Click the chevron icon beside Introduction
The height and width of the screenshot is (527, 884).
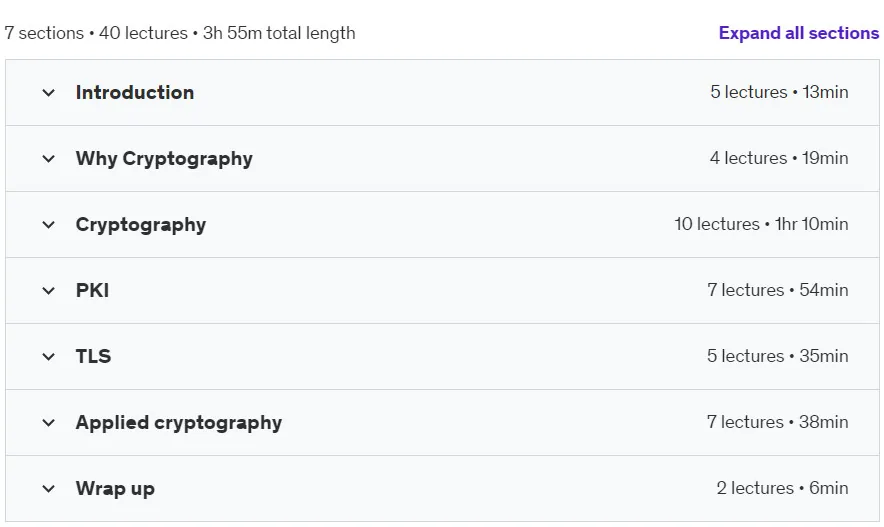coord(48,92)
